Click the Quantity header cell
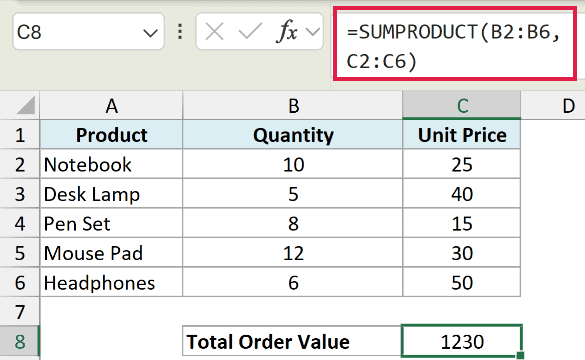 [x=293, y=135]
